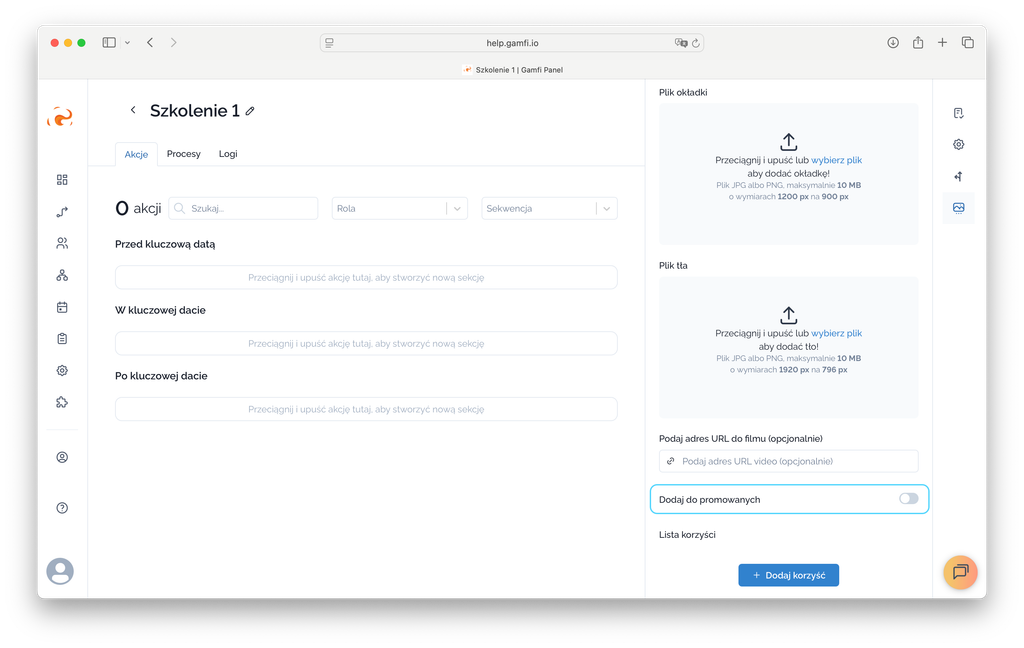
Task: Click the pencil icon next to Szkolenie 1
Action: coord(250,111)
